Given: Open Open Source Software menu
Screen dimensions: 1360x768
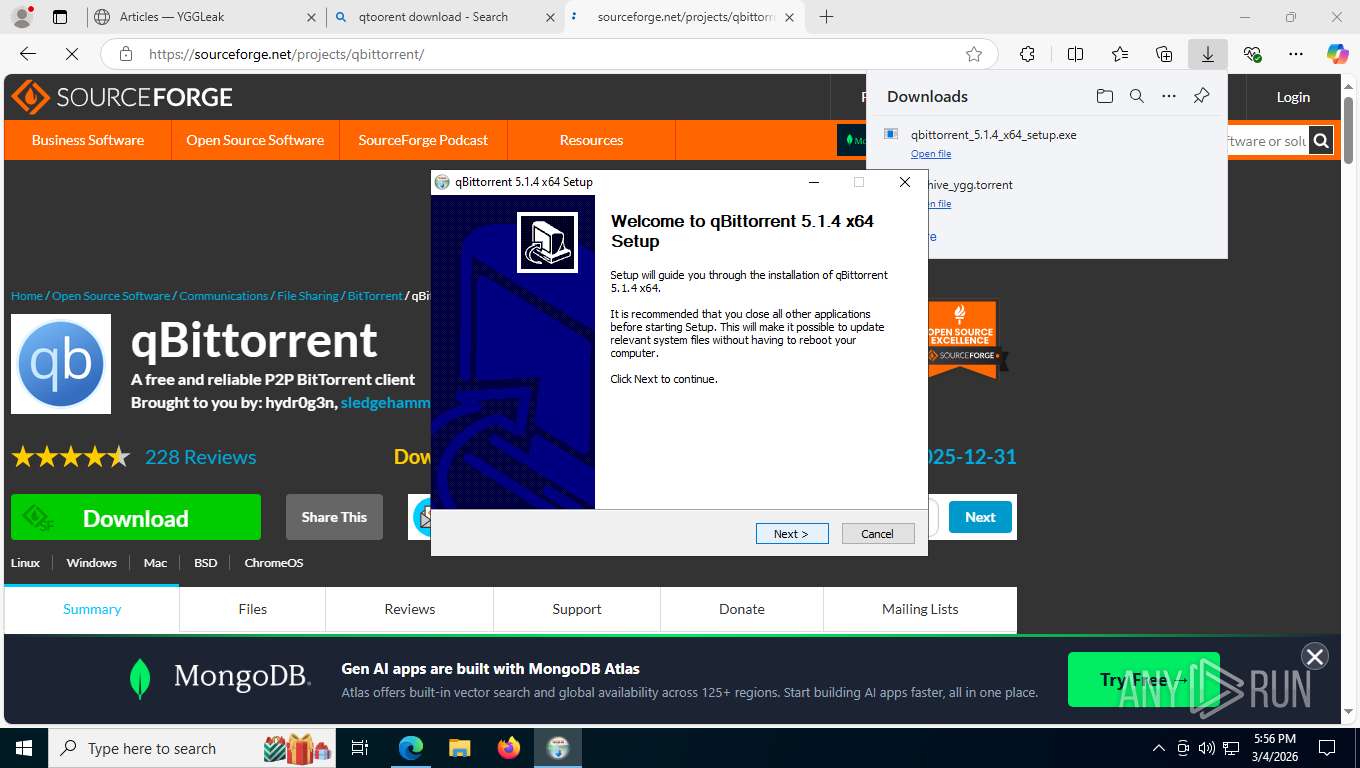Looking at the screenshot, I should click(255, 140).
